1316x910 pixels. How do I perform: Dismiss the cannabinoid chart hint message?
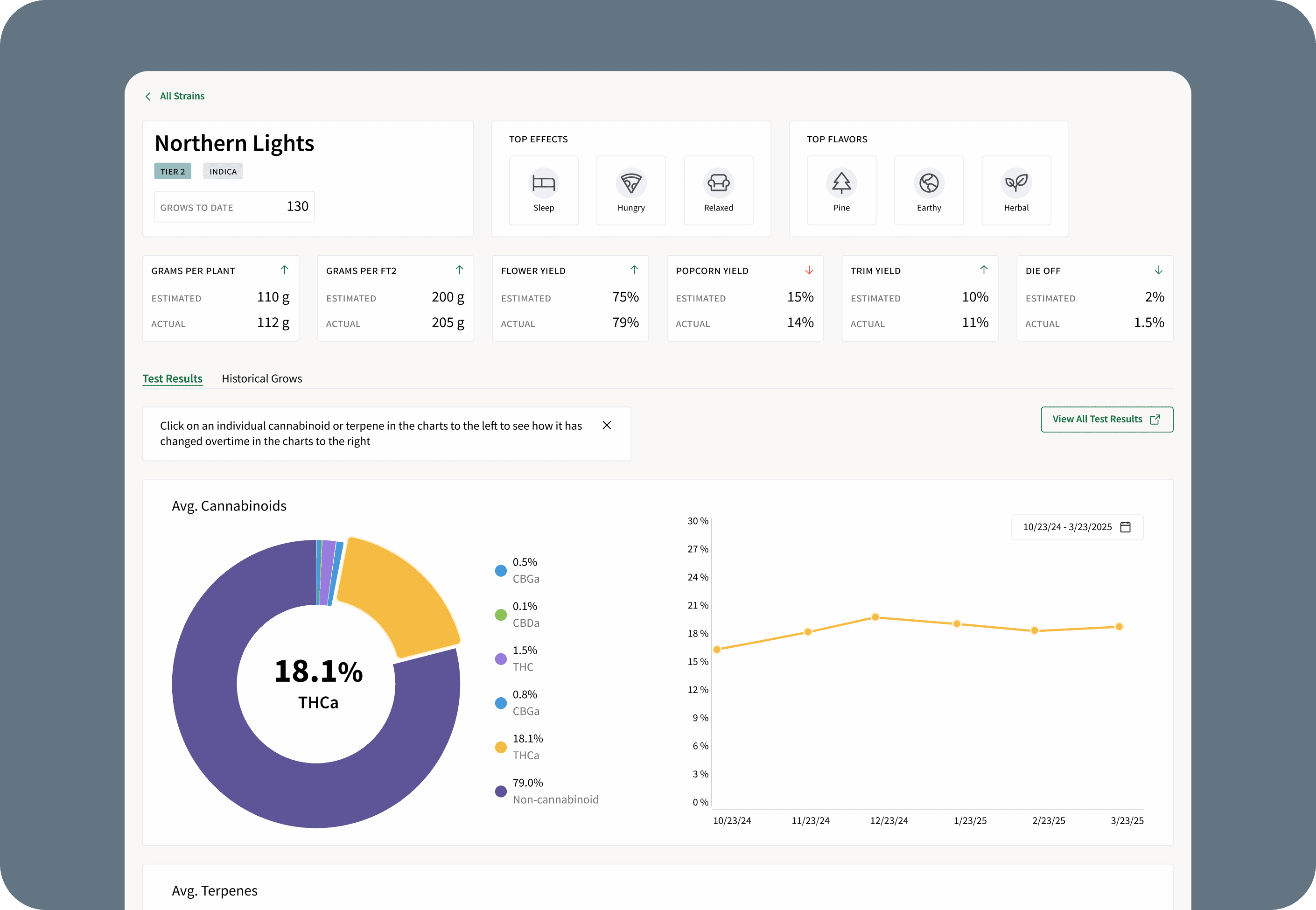click(607, 425)
